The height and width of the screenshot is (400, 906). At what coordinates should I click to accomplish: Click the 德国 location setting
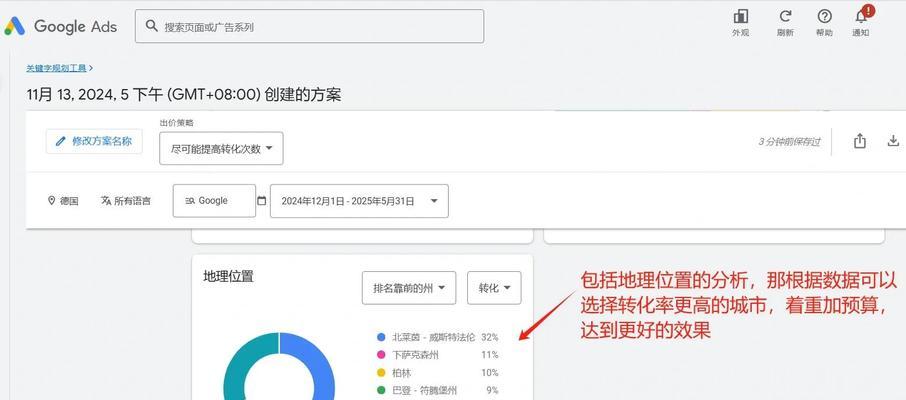click(x=63, y=201)
